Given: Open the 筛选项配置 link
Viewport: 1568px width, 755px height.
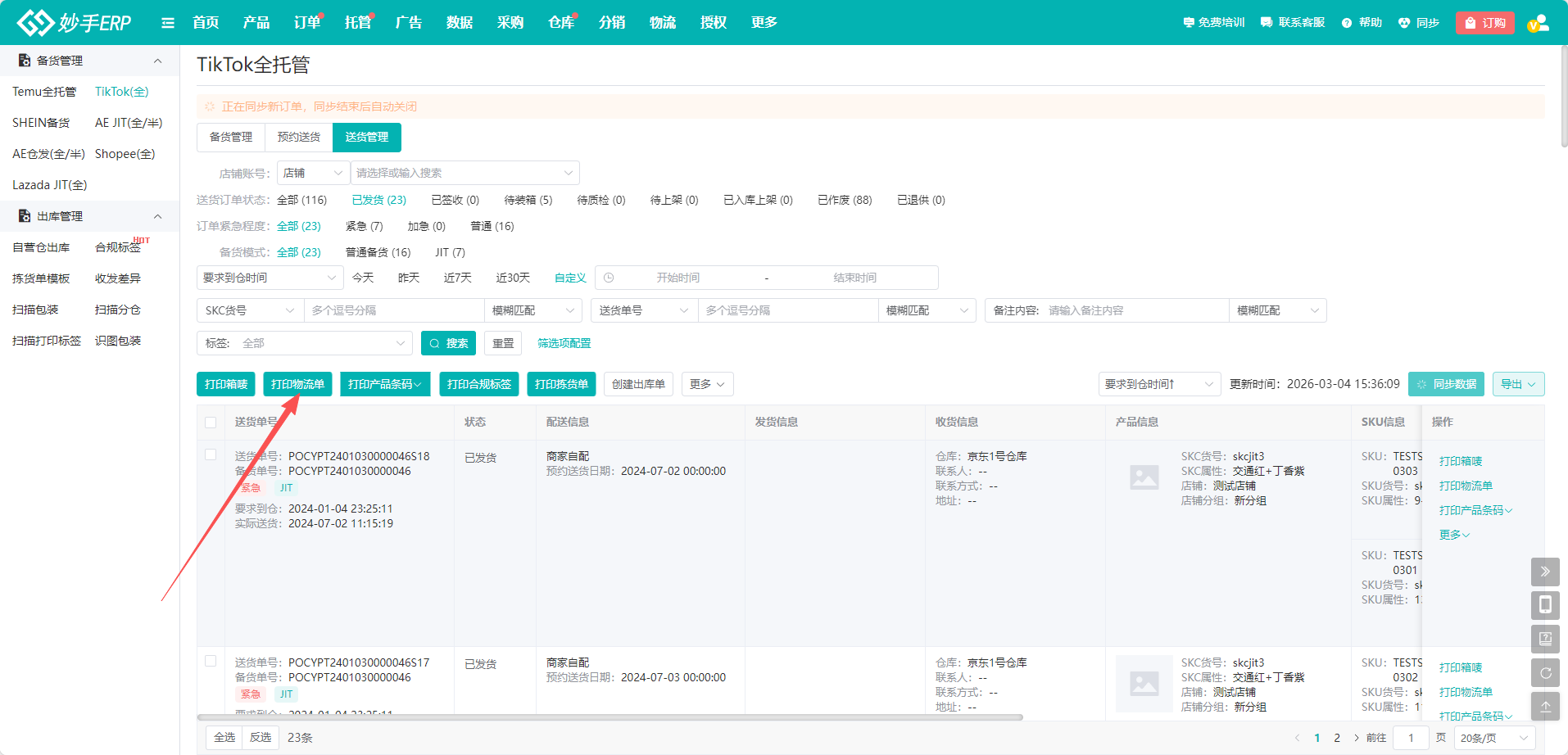Looking at the screenshot, I should coord(564,343).
